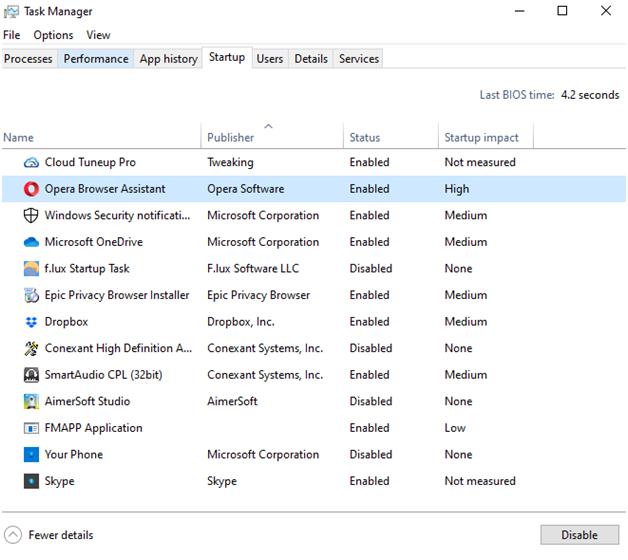Select the Opera Browser Assistant icon

[x=30, y=189]
